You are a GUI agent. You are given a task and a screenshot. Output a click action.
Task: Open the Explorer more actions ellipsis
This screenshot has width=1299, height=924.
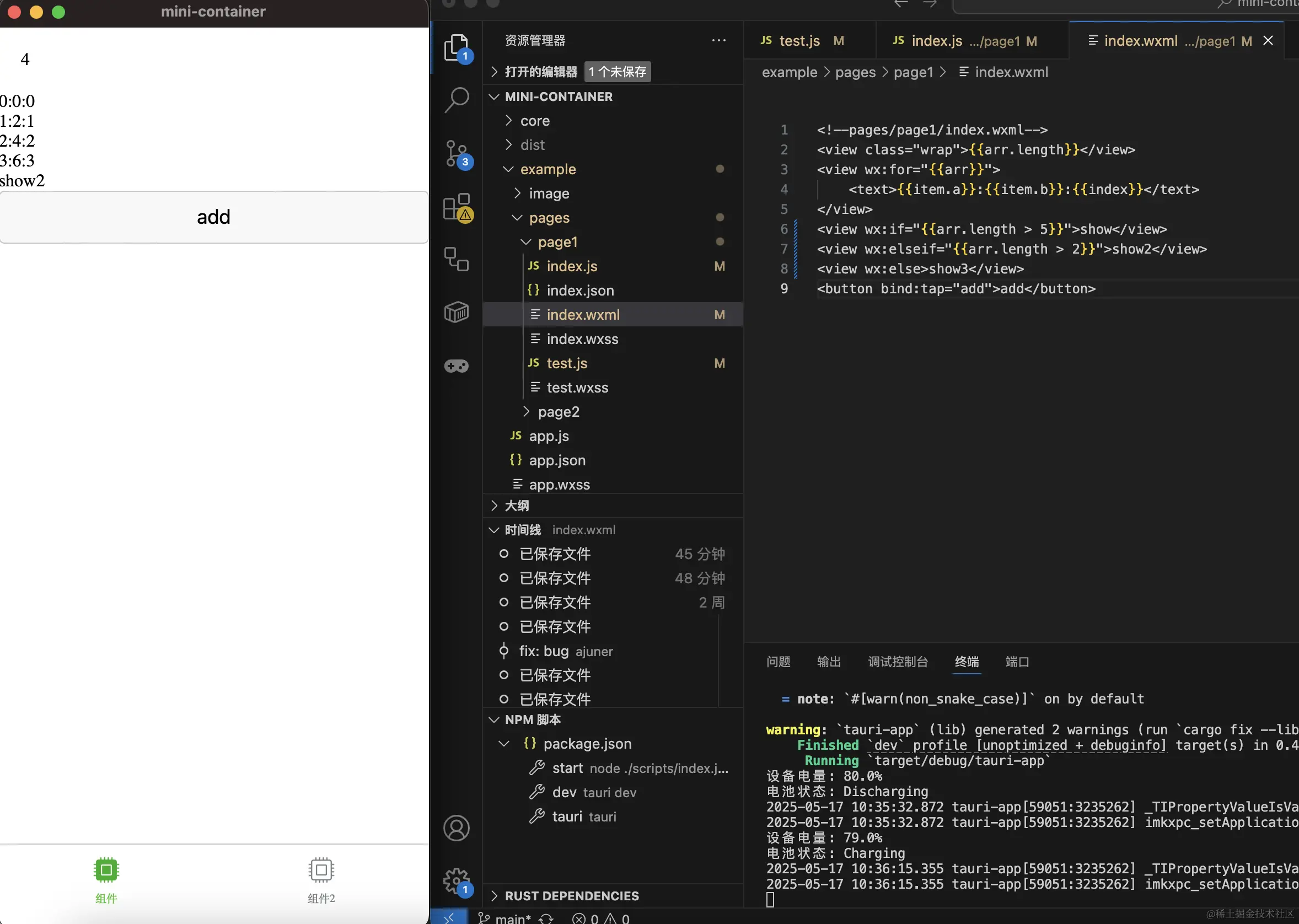click(718, 40)
